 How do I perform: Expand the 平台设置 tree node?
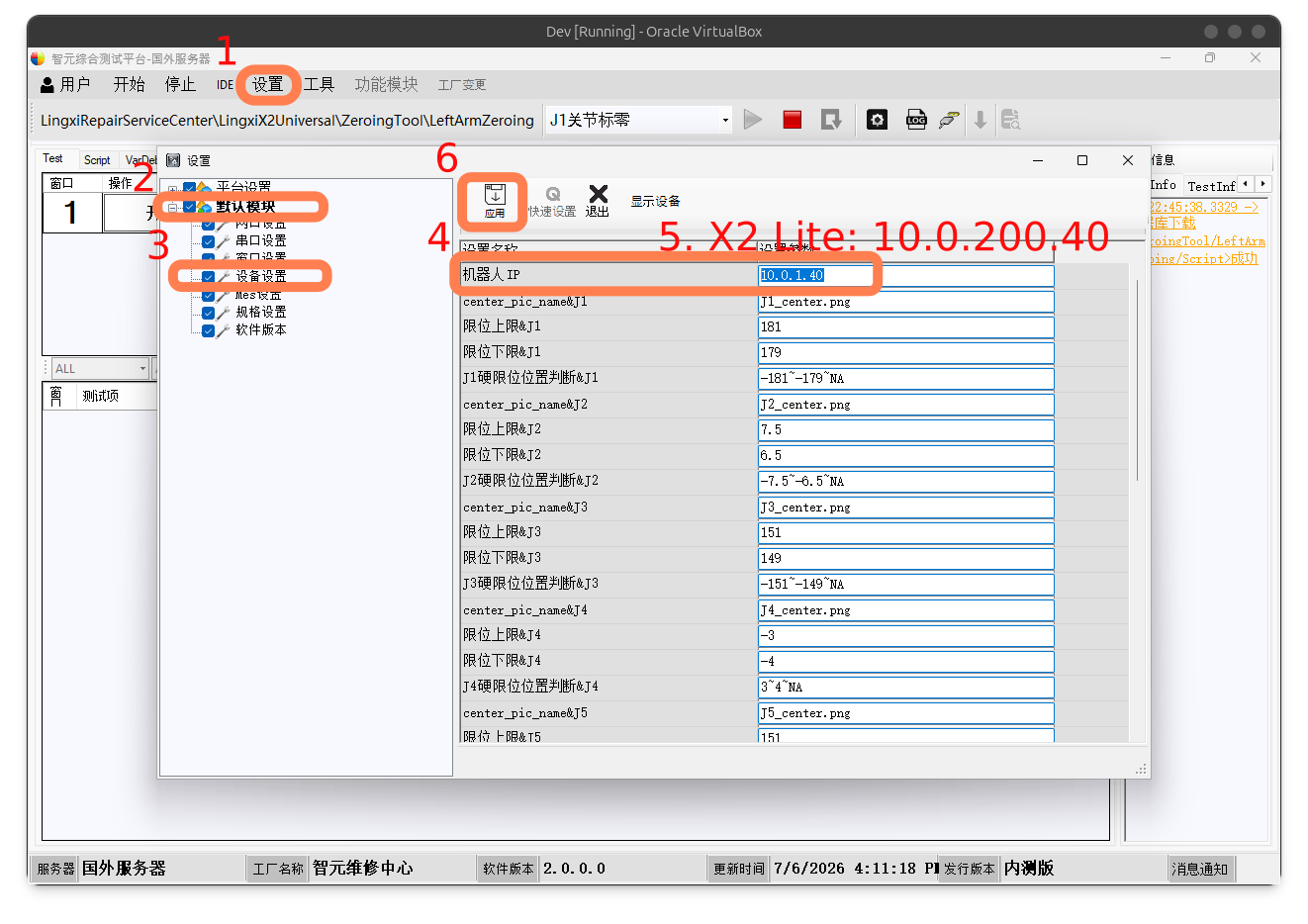[173, 189]
